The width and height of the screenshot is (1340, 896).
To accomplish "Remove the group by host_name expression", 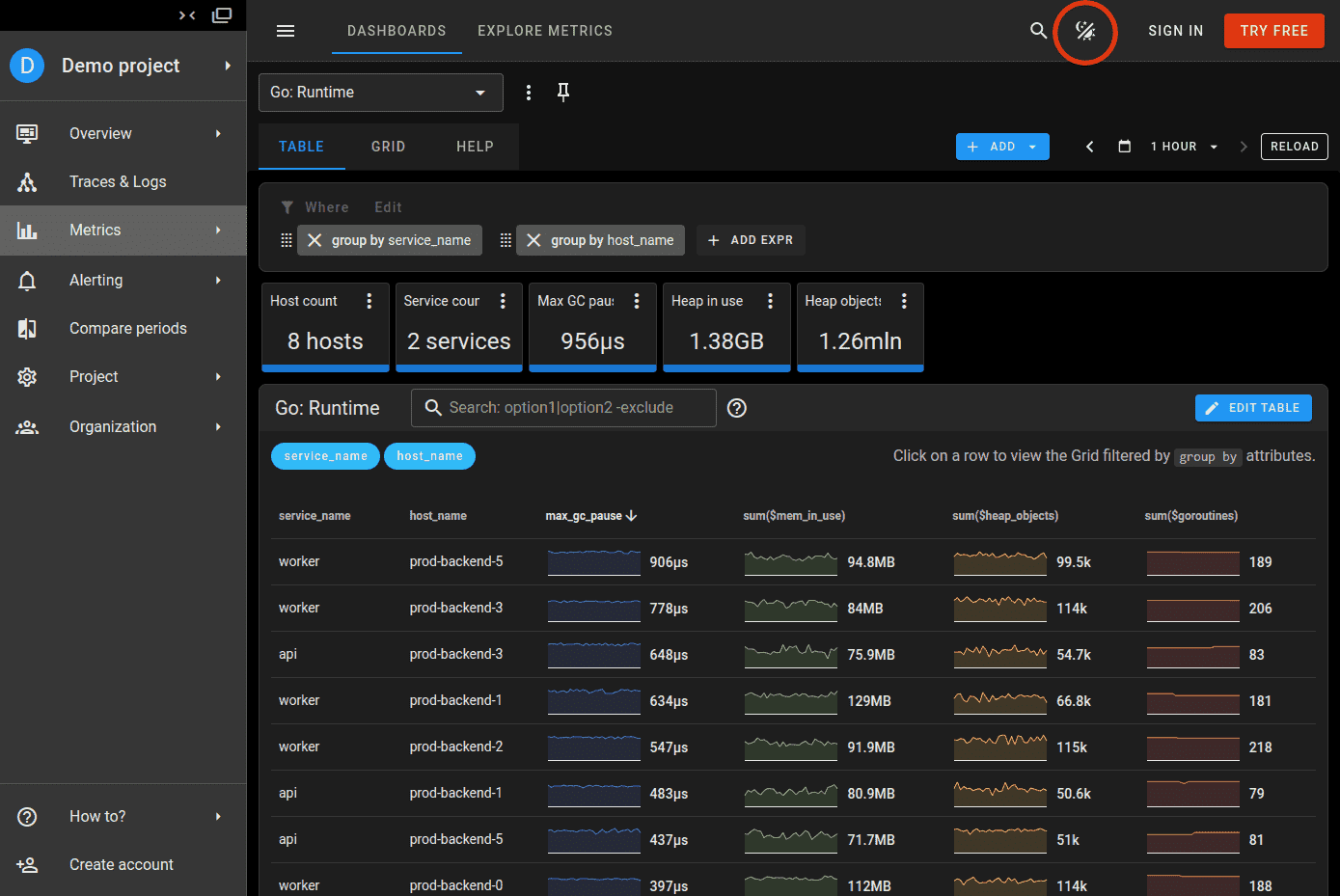I will click(534, 239).
